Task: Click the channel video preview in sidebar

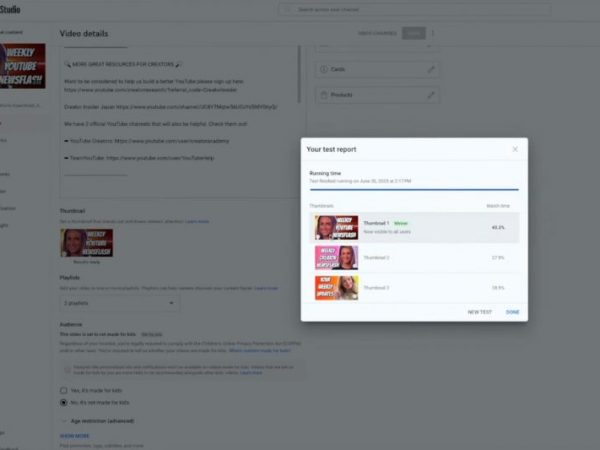Action: (23, 66)
